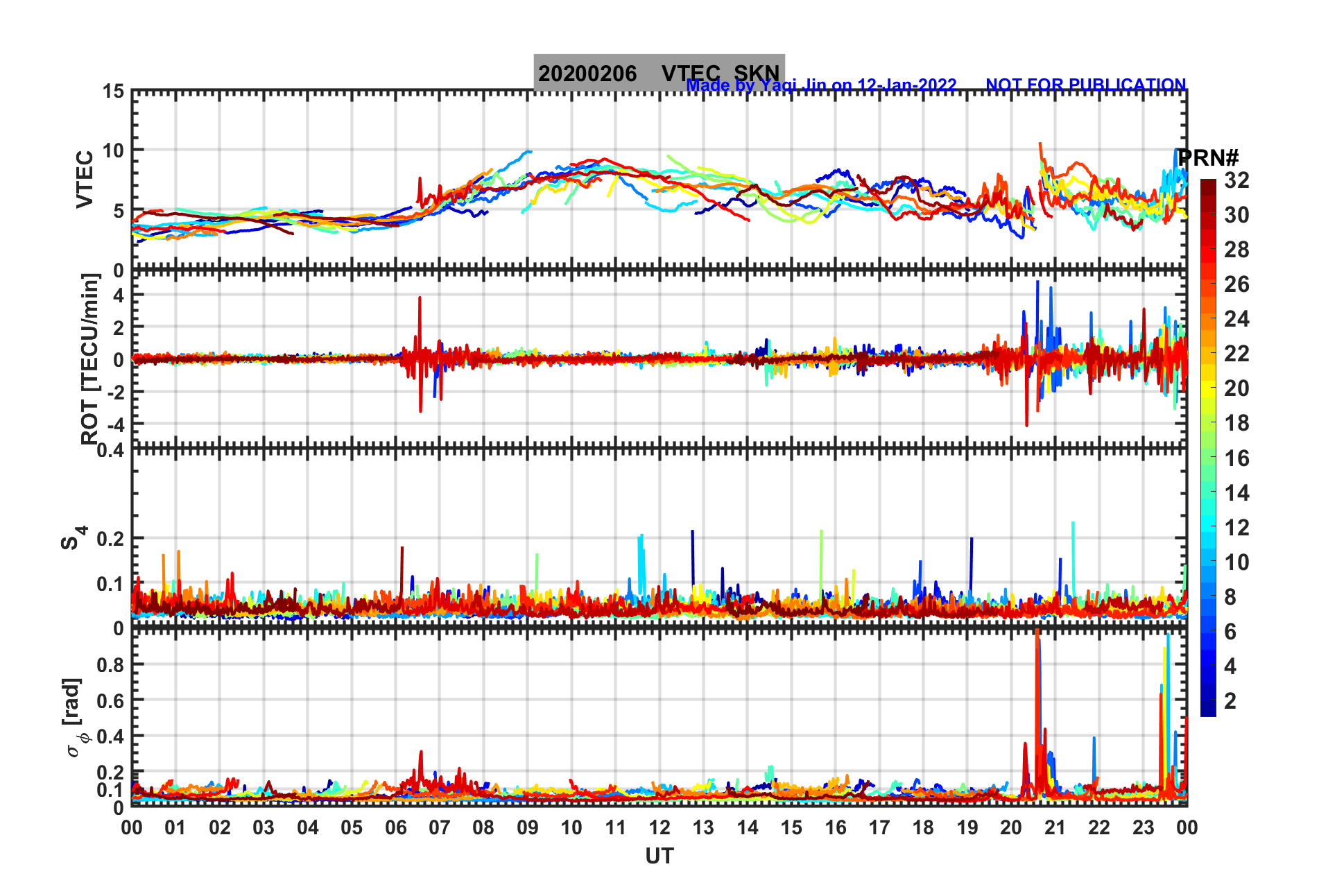Image resolution: width=1319 pixels, height=896 pixels.
Task: Select the sigma-phi "[rad]" y-axis label
Action: 72,717
